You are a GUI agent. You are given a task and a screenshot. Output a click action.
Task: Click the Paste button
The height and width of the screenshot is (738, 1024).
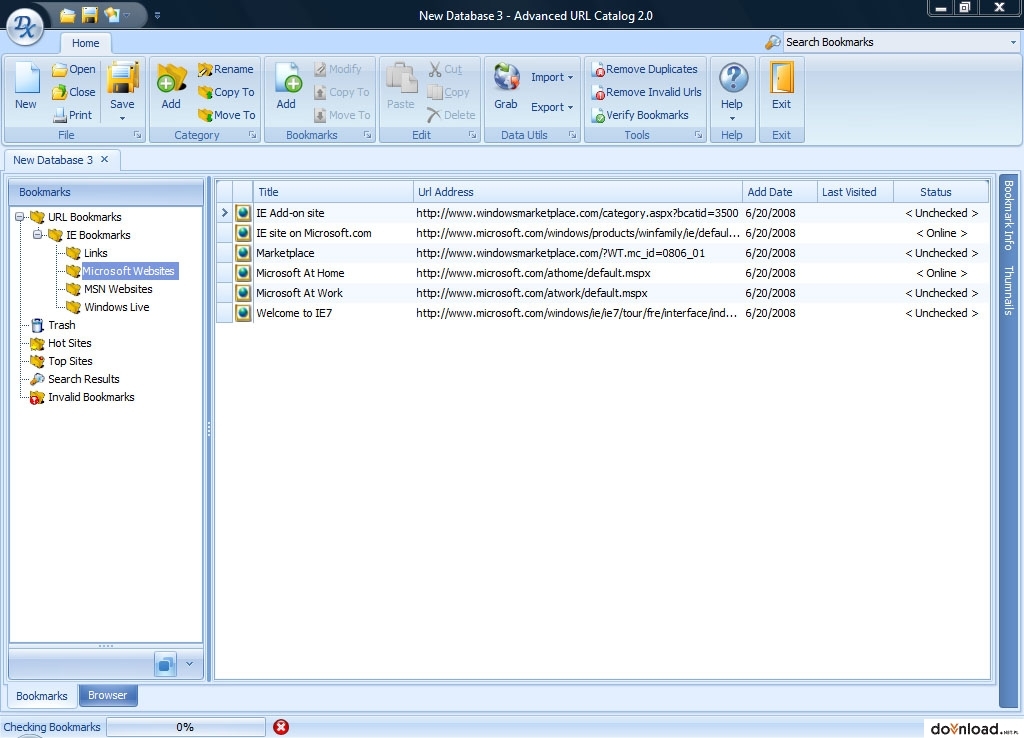400,86
